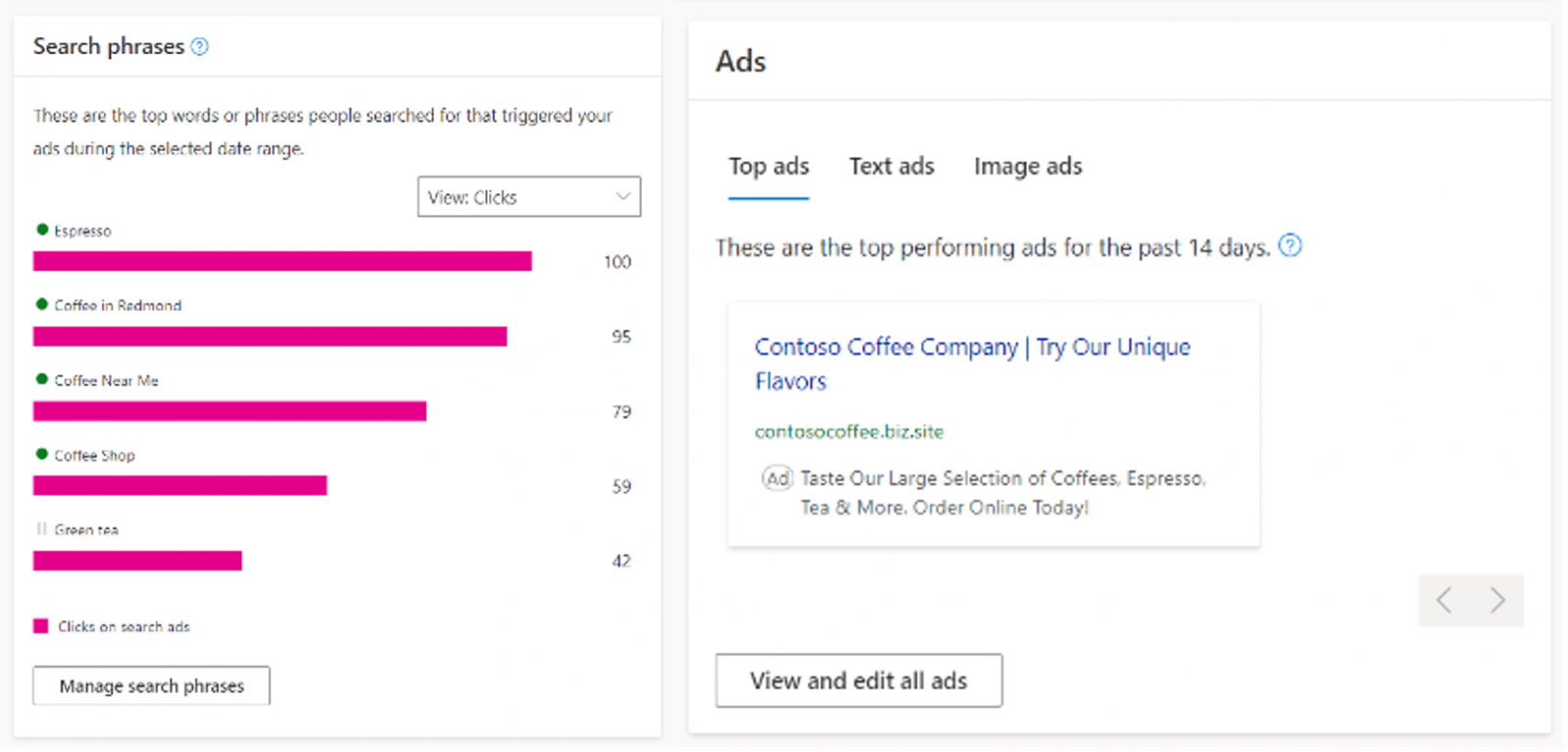
Task: Click the Espresso clicks bar
Action: [282, 262]
